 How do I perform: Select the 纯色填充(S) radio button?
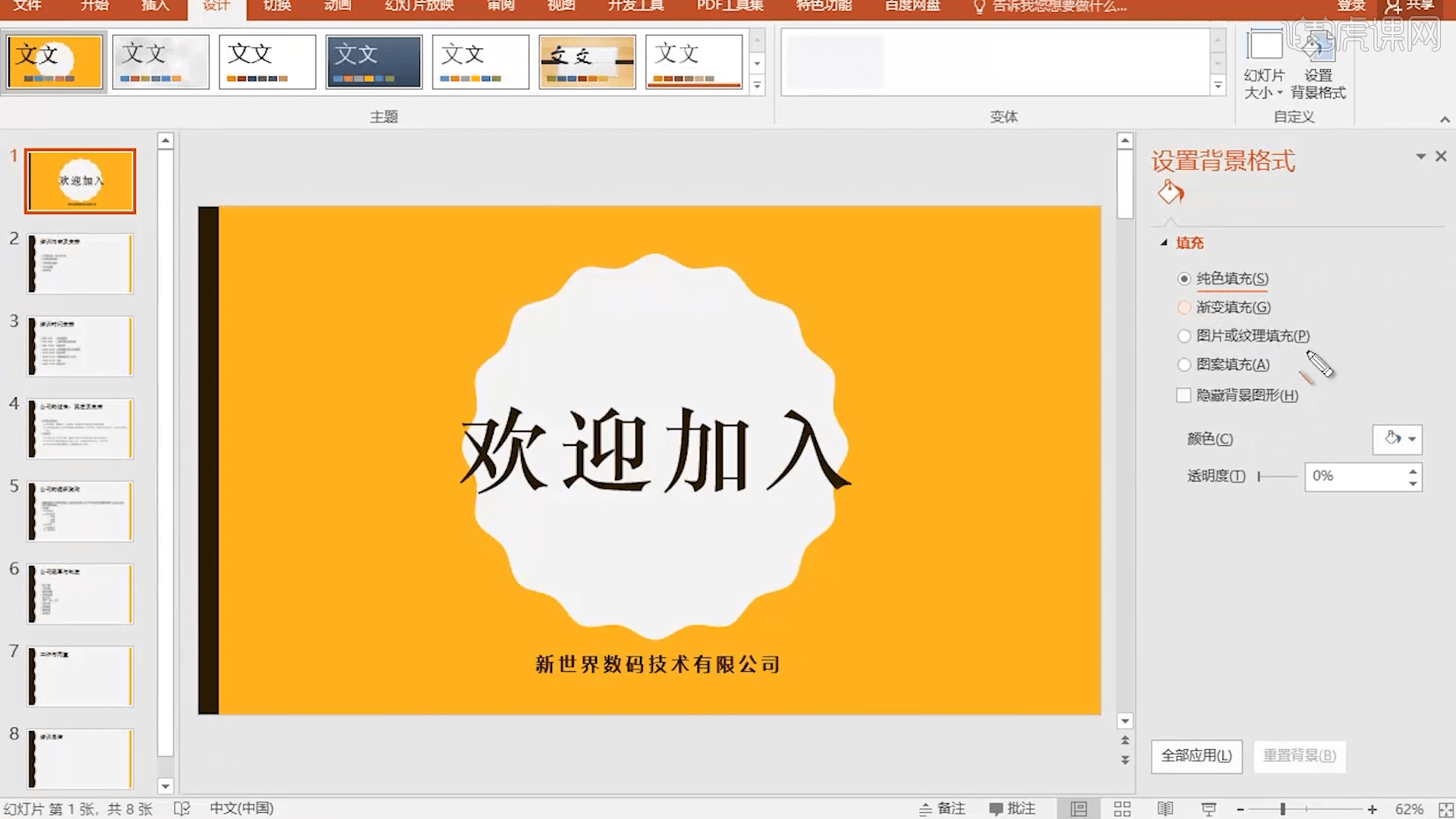(1184, 279)
